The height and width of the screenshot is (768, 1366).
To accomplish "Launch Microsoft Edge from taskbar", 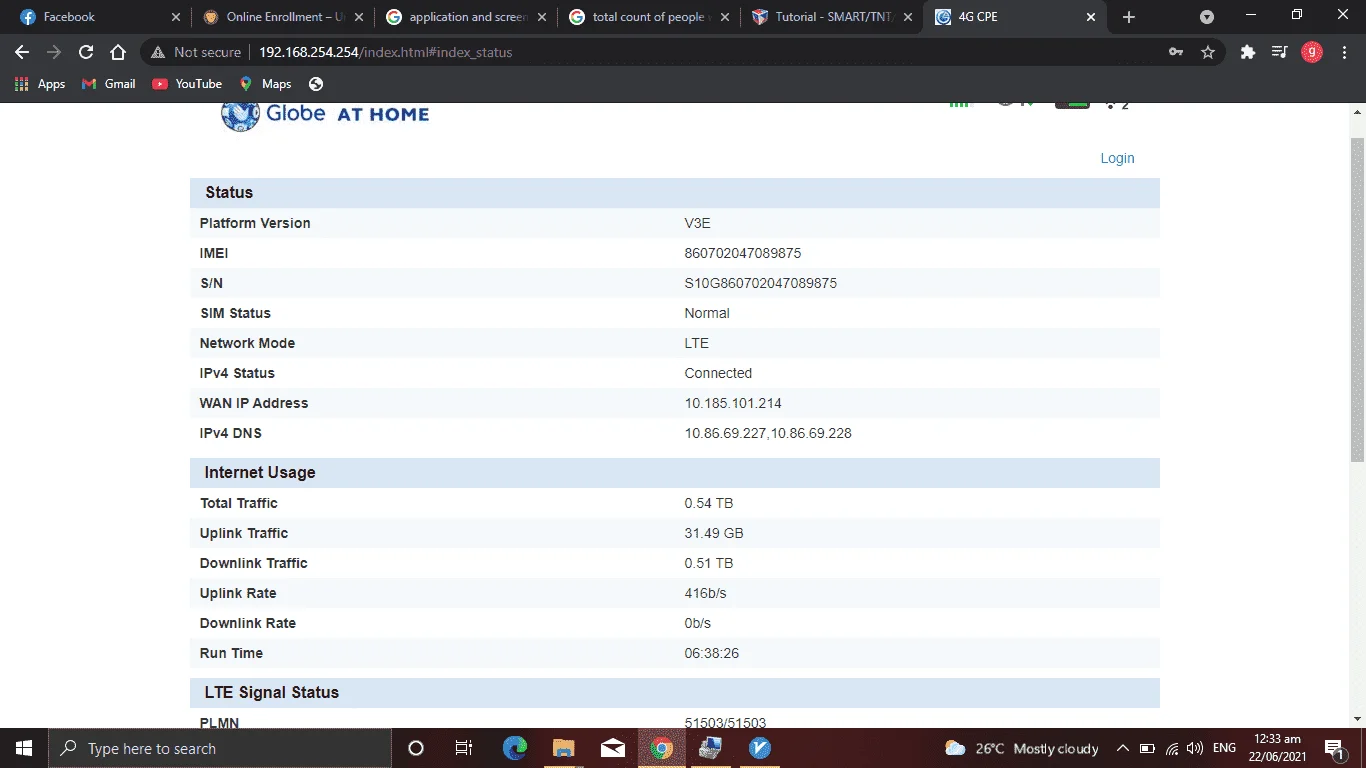I will pos(514,748).
